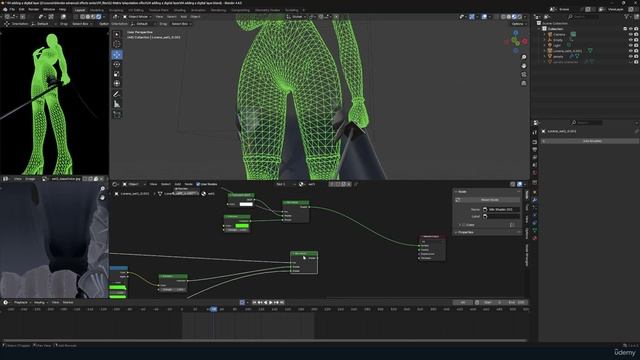Toggle render camera icon for Collection row
This screenshot has width=640, height=360.
(636, 29)
